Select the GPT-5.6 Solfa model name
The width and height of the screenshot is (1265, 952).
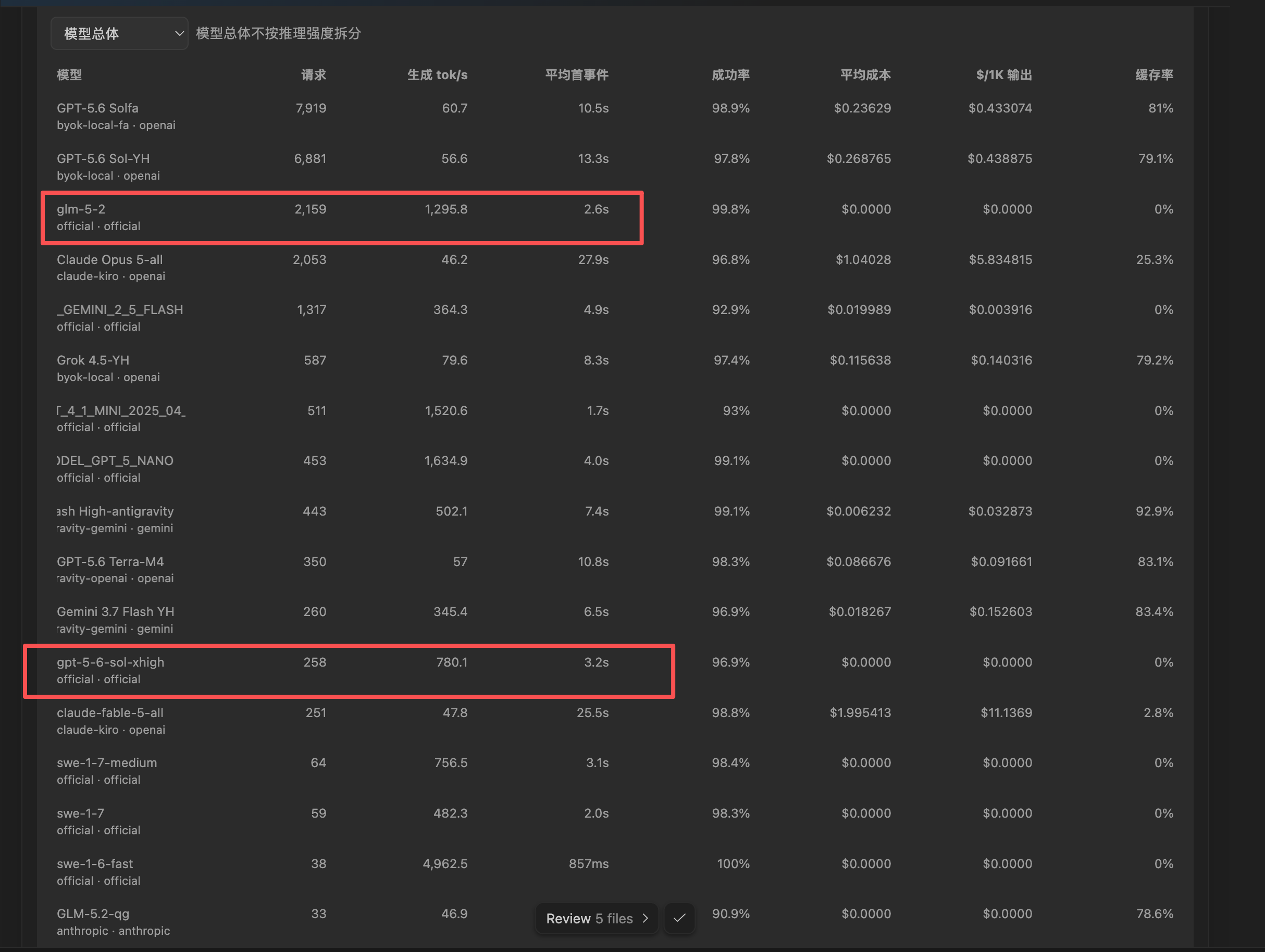point(98,108)
